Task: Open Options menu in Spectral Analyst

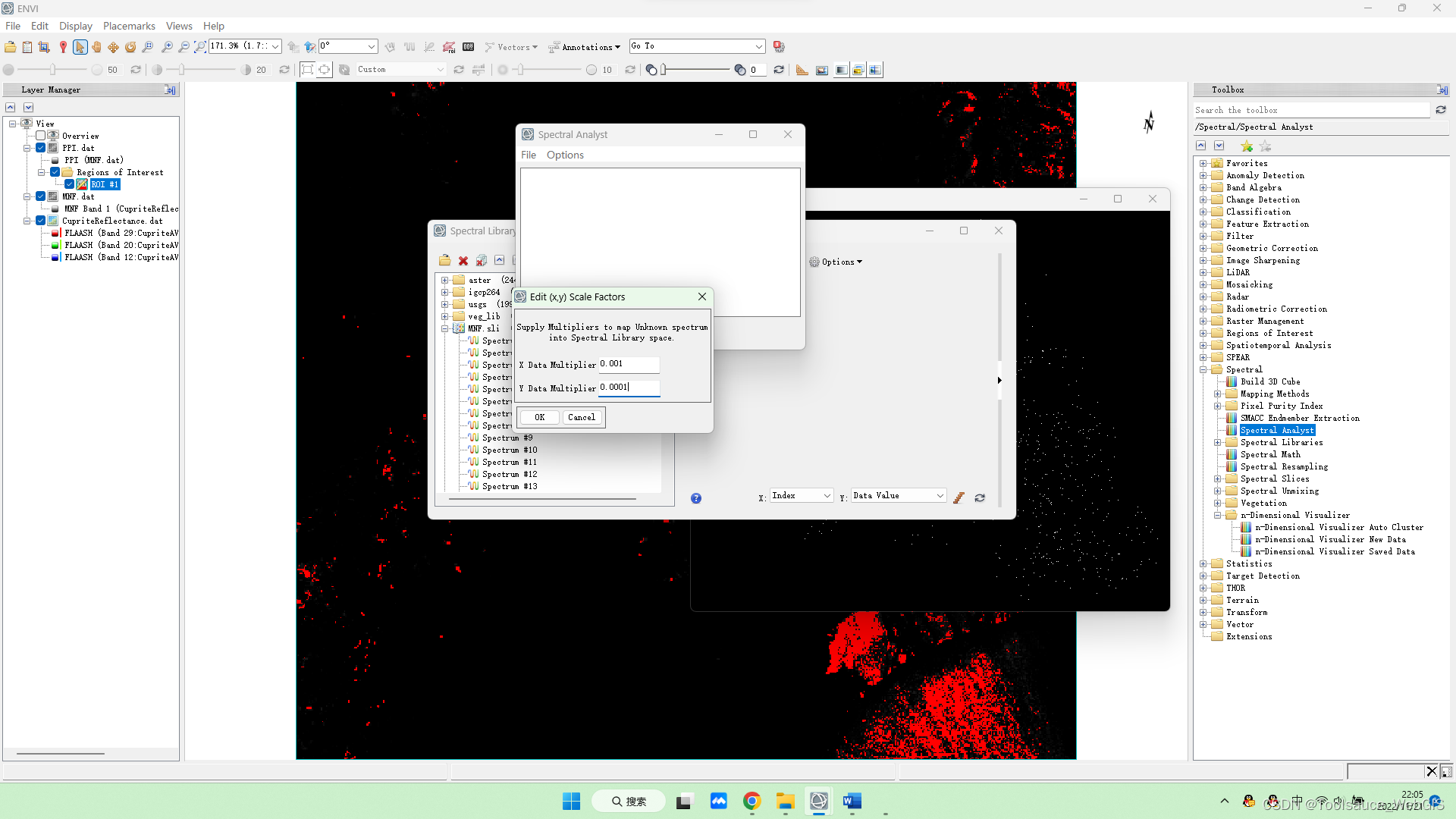Action: pyautogui.click(x=565, y=155)
